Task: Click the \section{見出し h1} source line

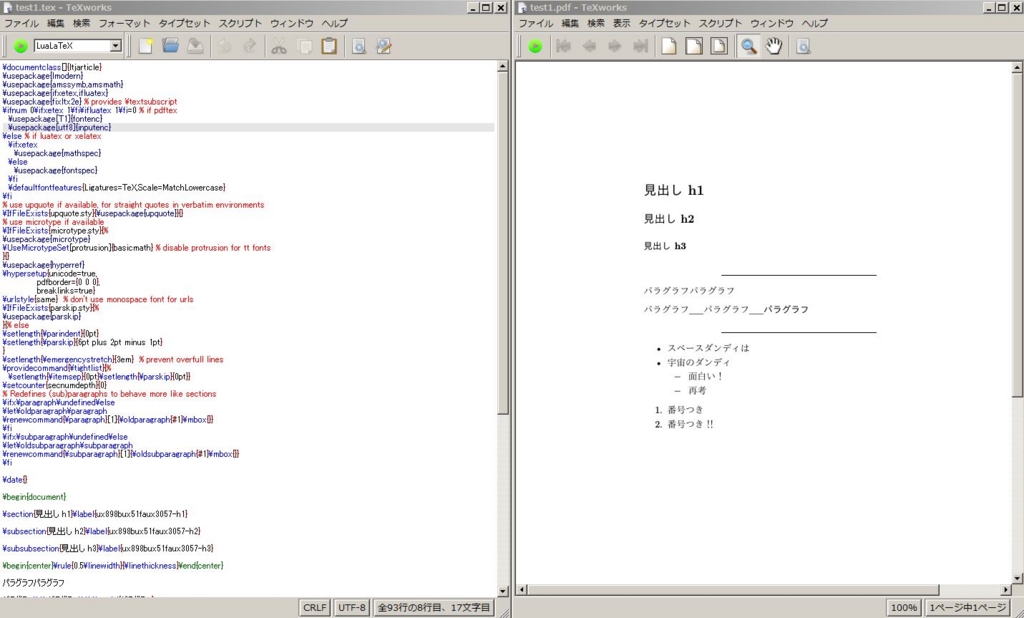Action: 95,514
